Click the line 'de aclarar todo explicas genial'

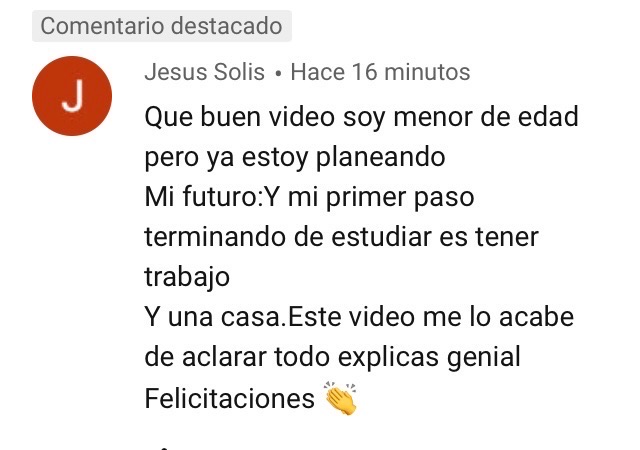click(333, 357)
